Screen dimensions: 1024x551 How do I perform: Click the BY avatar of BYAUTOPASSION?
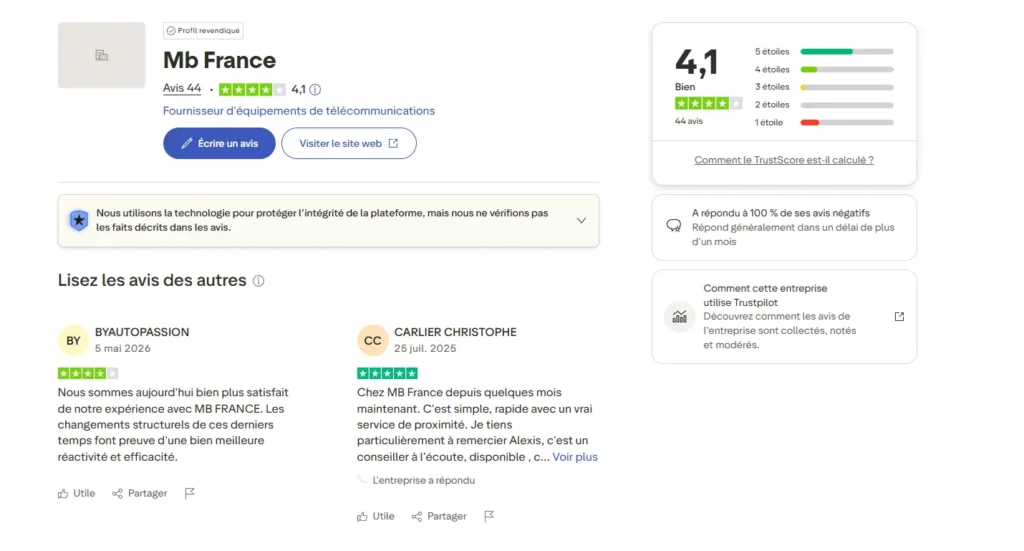(73, 340)
